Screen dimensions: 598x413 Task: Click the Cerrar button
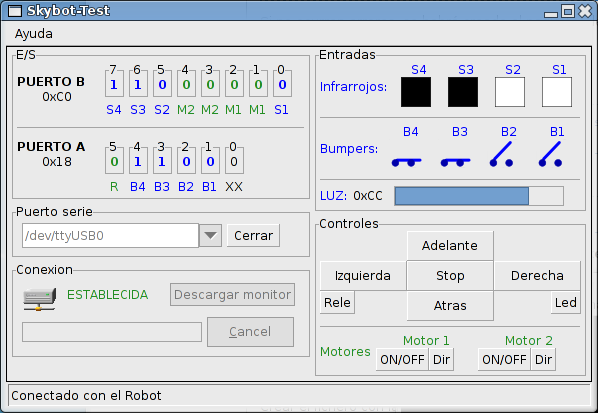click(x=253, y=236)
